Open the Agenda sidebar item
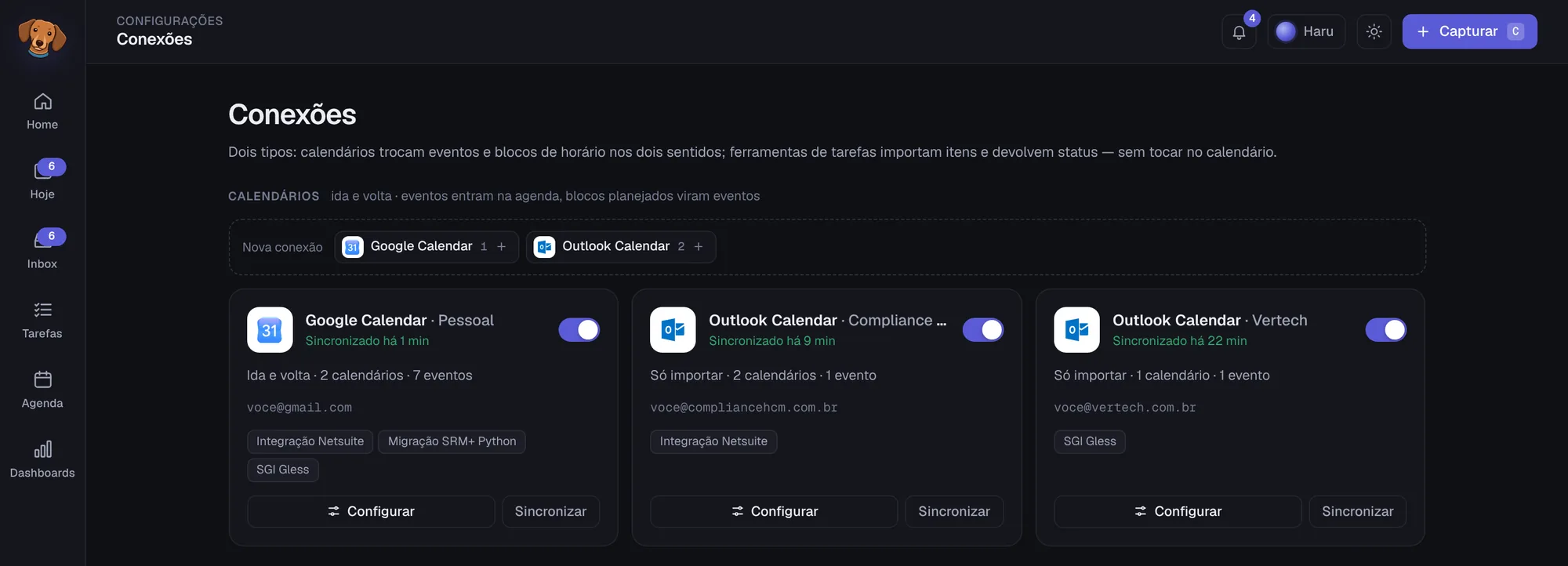 42,390
